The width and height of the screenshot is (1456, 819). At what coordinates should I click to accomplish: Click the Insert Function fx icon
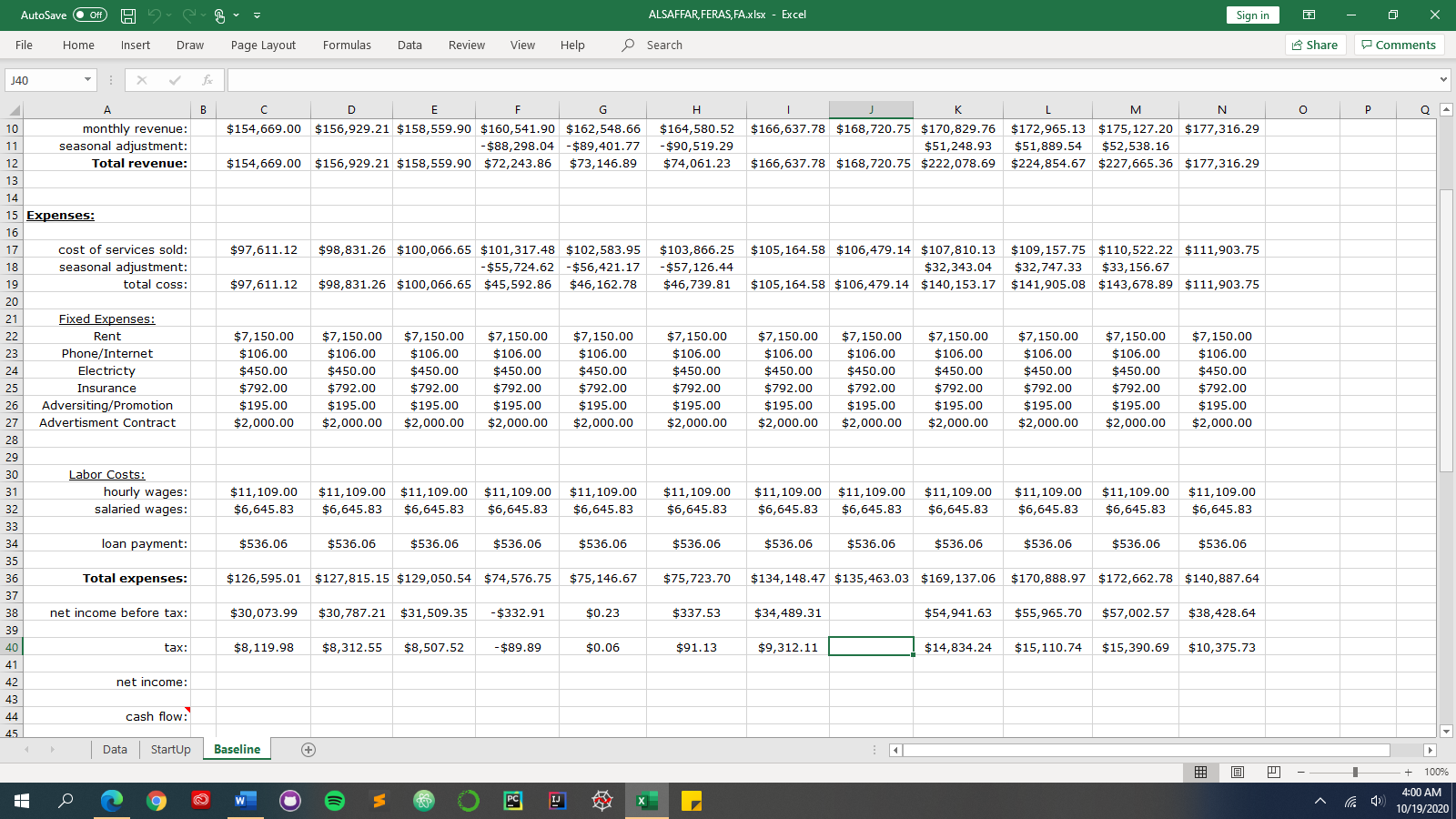(207, 80)
